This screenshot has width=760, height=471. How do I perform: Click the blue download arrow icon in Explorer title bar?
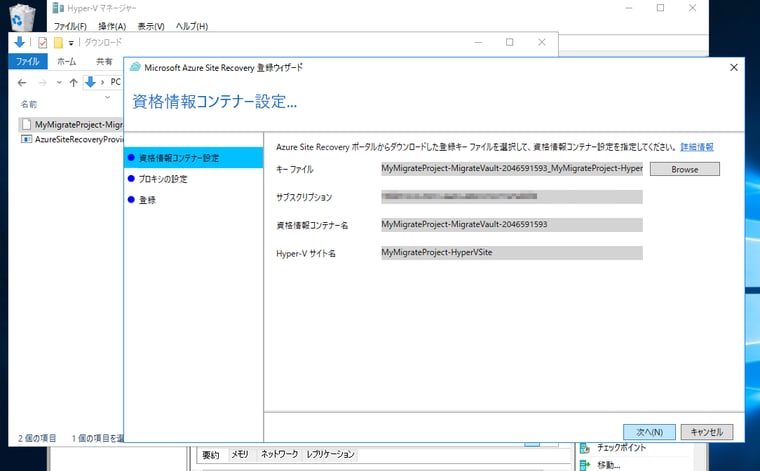pyautogui.click(x=19, y=42)
